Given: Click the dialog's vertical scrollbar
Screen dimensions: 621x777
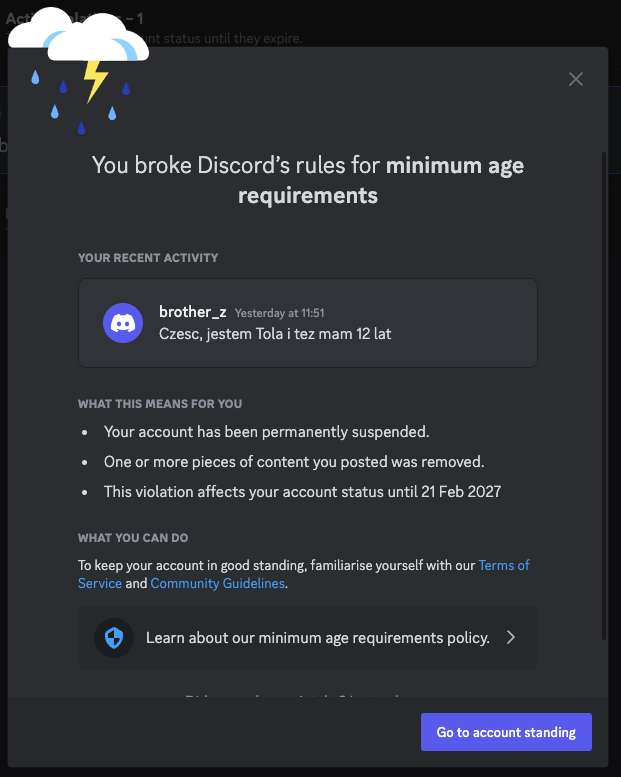Looking at the screenshot, I should coord(604,395).
